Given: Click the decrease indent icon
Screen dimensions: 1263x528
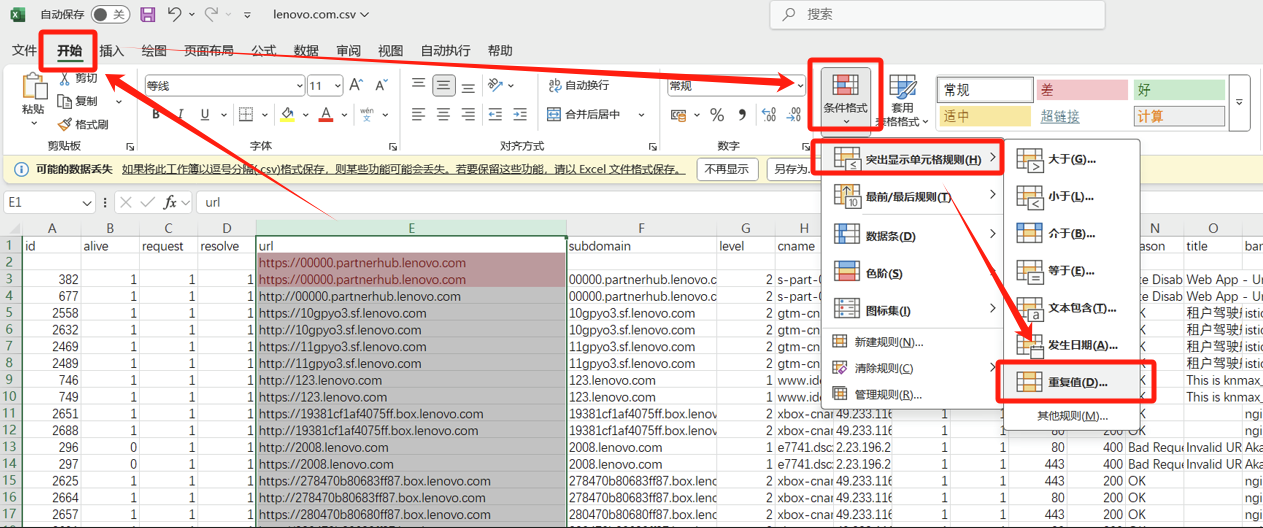Looking at the screenshot, I should [x=495, y=114].
